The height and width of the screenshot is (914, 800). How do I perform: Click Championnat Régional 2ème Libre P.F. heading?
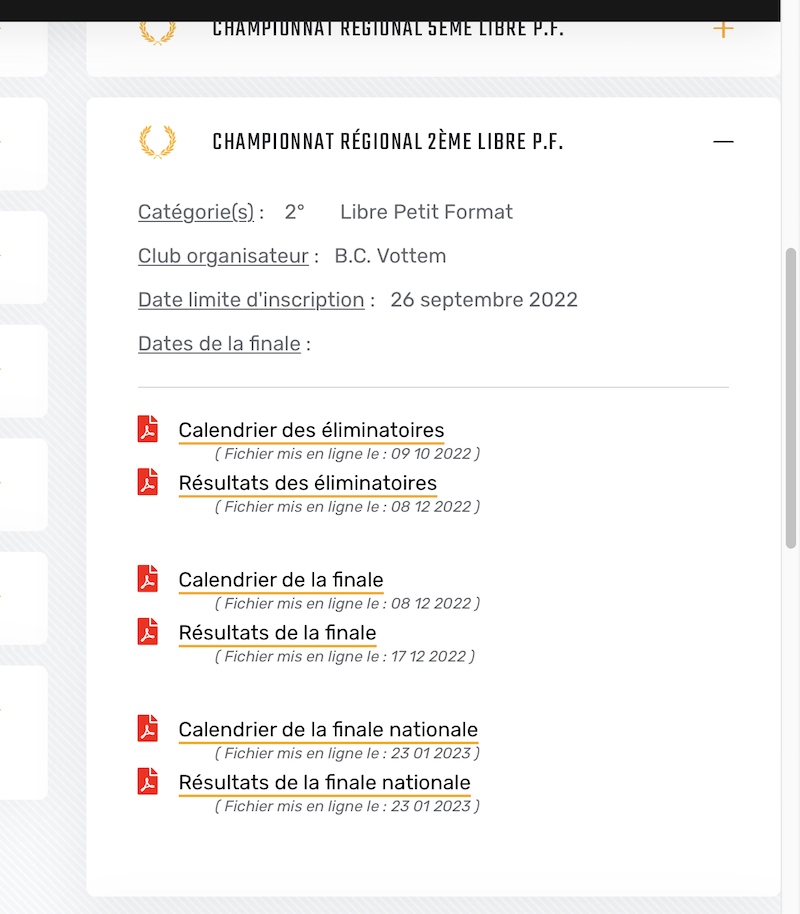(388, 142)
